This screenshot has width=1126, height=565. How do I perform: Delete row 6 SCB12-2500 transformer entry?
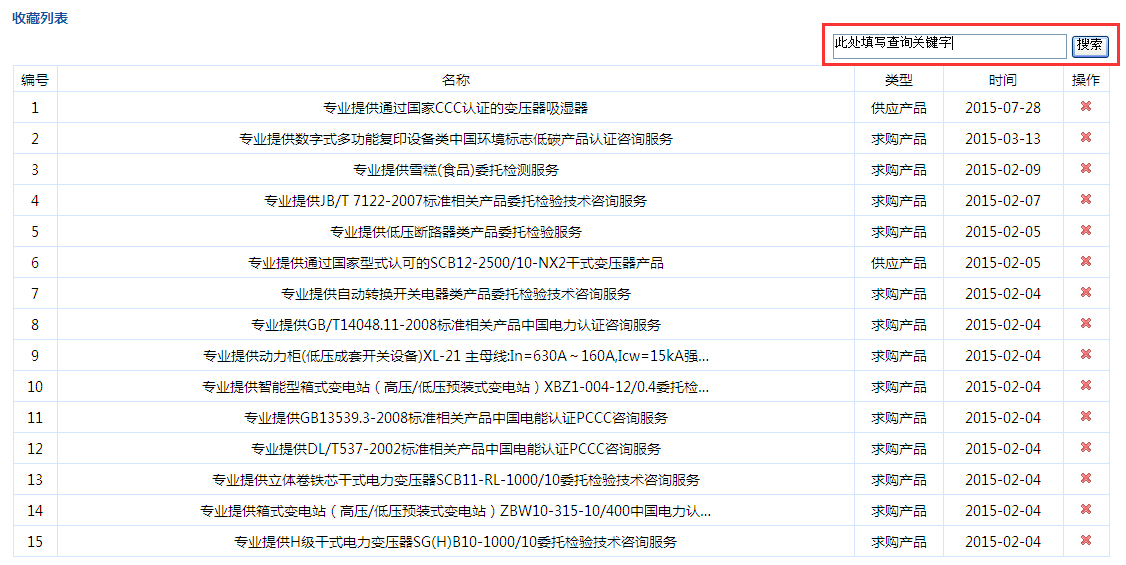point(1086,262)
